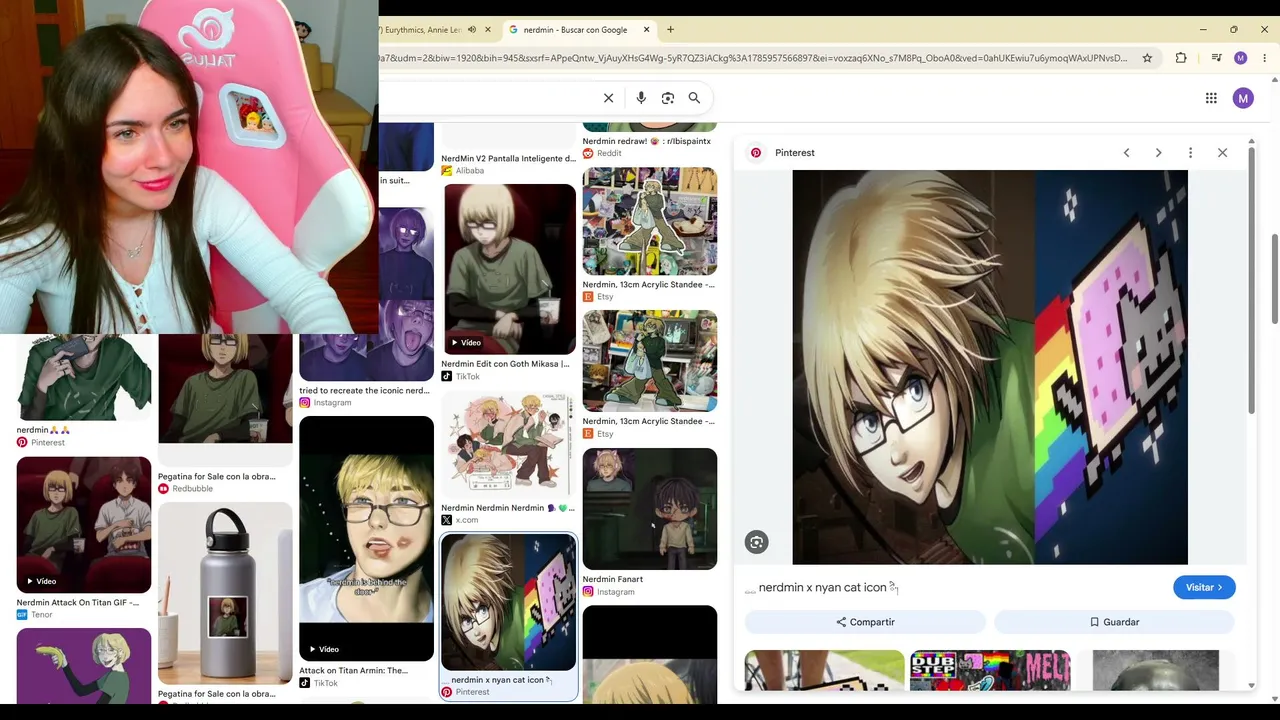Image resolution: width=1280 pixels, height=720 pixels.
Task: Submit search with the magnifier icon
Action: (x=694, y=98)
